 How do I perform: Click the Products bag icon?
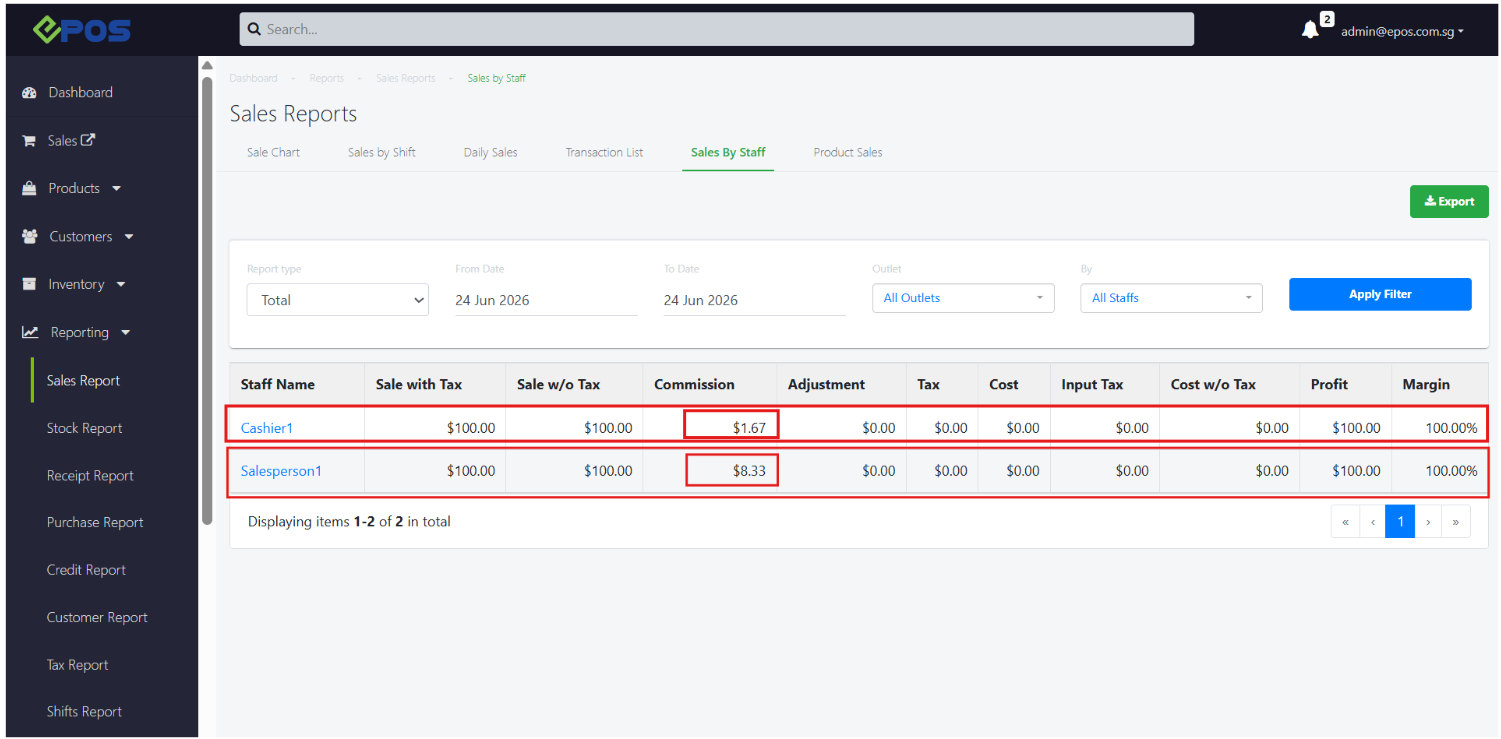[29, 188]
